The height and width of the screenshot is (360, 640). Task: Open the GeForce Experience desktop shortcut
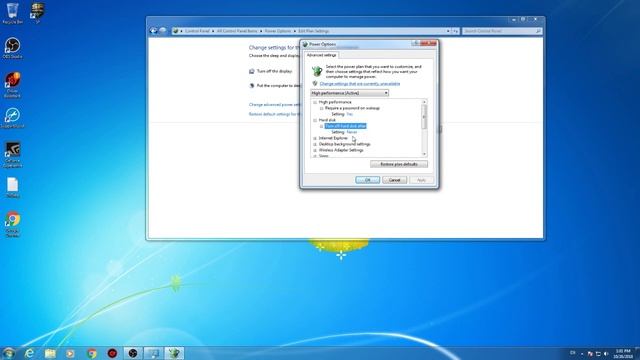pyautogui.click(x=12, y=154)
